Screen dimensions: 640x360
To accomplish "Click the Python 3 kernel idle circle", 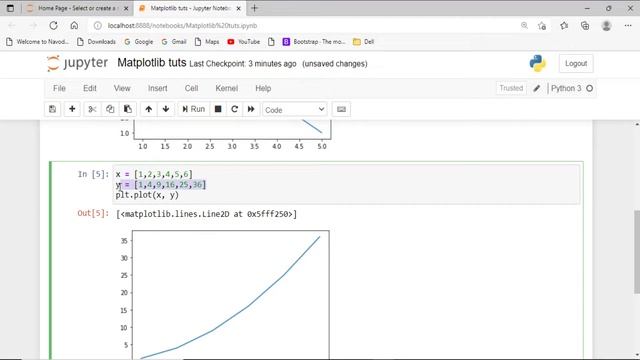I will pos(589,89).
